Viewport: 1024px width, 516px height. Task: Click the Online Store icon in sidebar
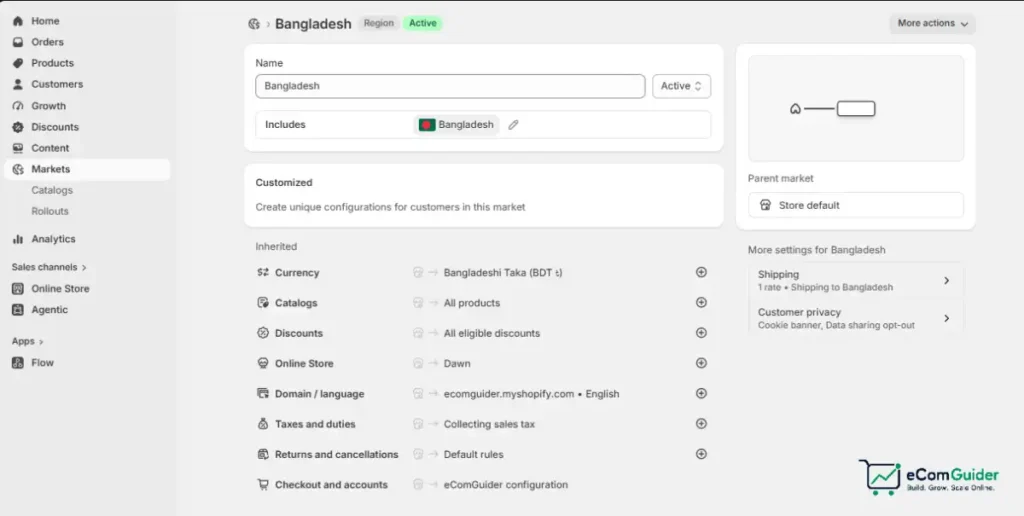point(18,289)
